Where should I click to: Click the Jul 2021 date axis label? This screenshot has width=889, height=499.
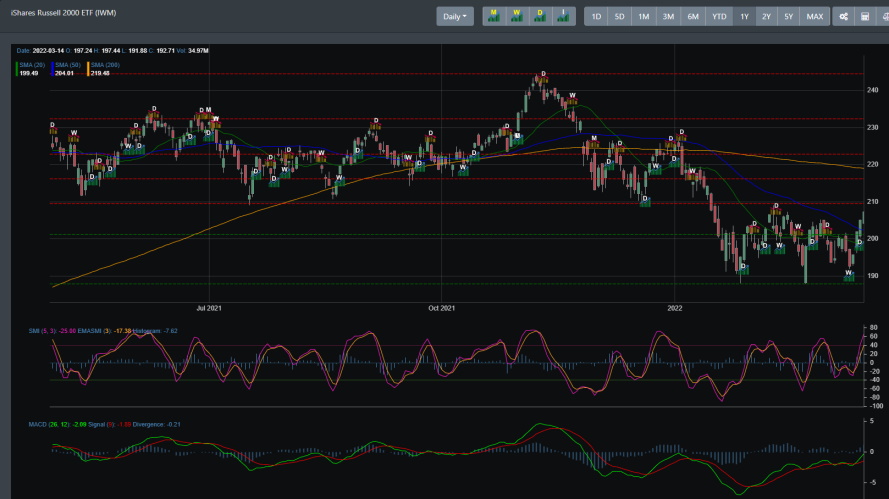point(209,308)
